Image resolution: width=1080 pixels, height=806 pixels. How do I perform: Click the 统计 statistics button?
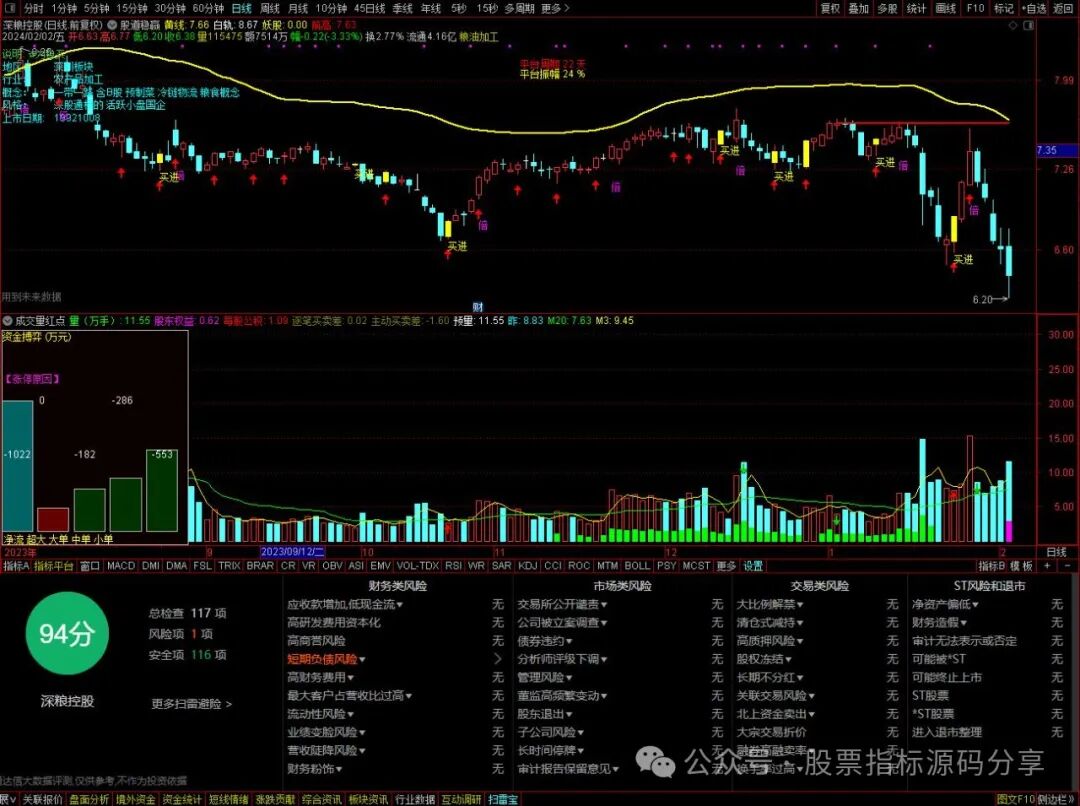point(916,8)
